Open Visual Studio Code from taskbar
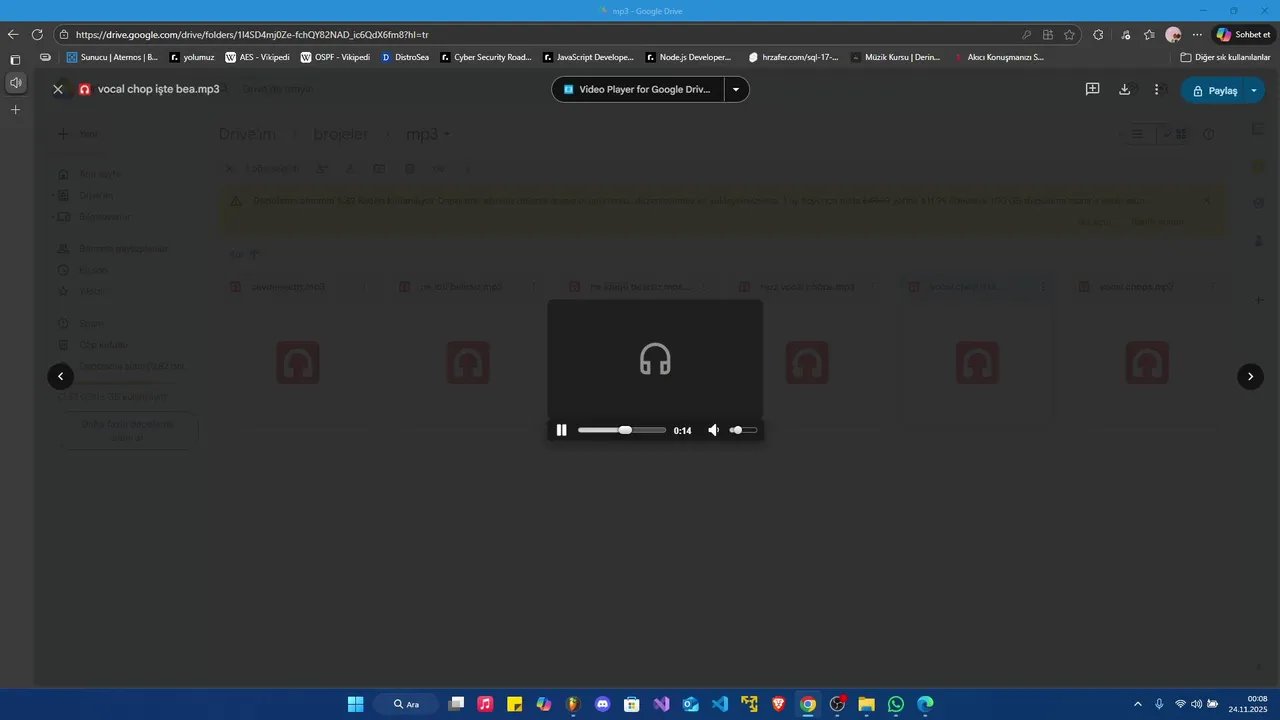1280x720 pixels. 720,704
